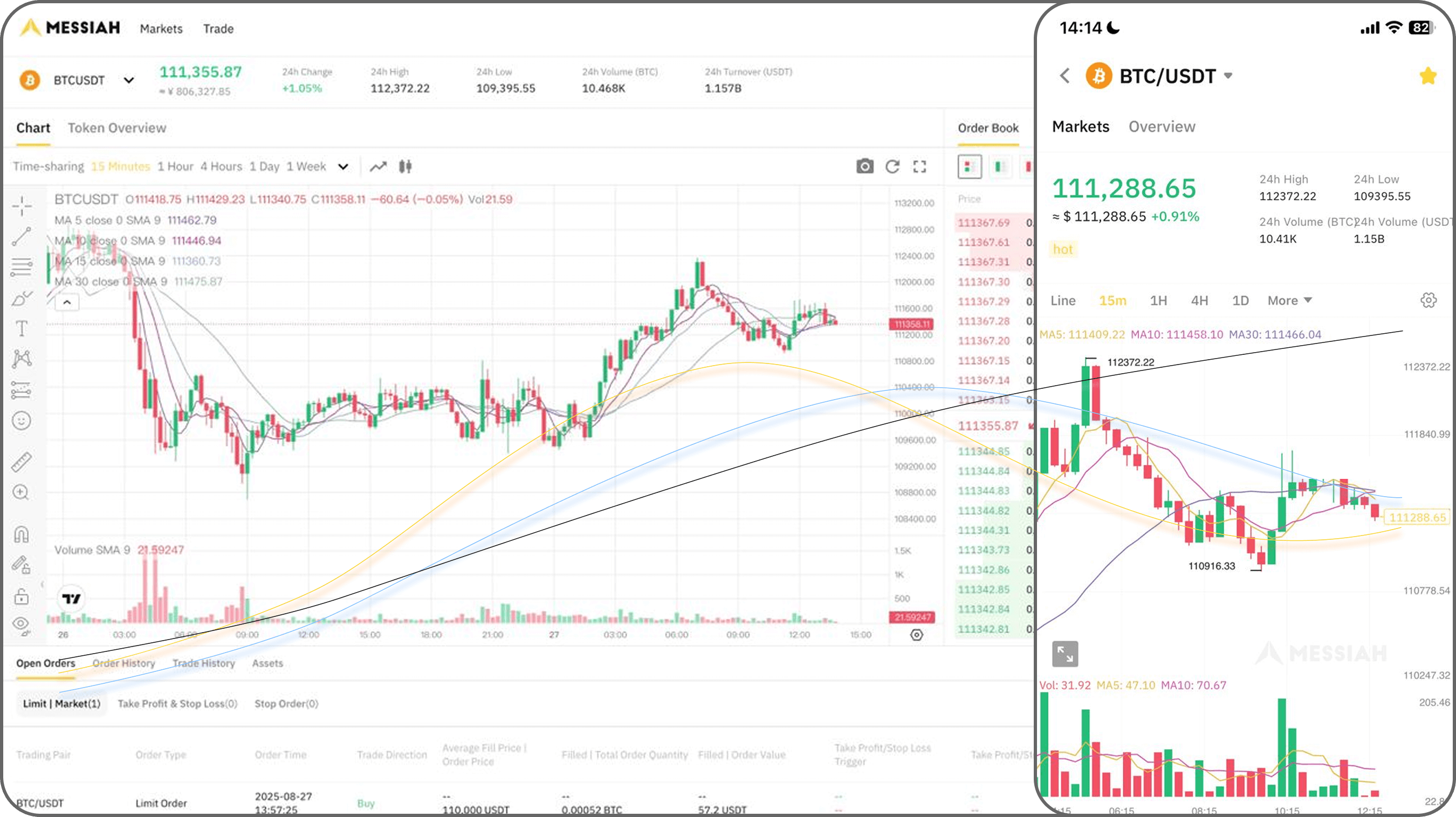This screenshot has height=817, width=1456.
Task: Open the Order History tab
Action: [123, 663]
